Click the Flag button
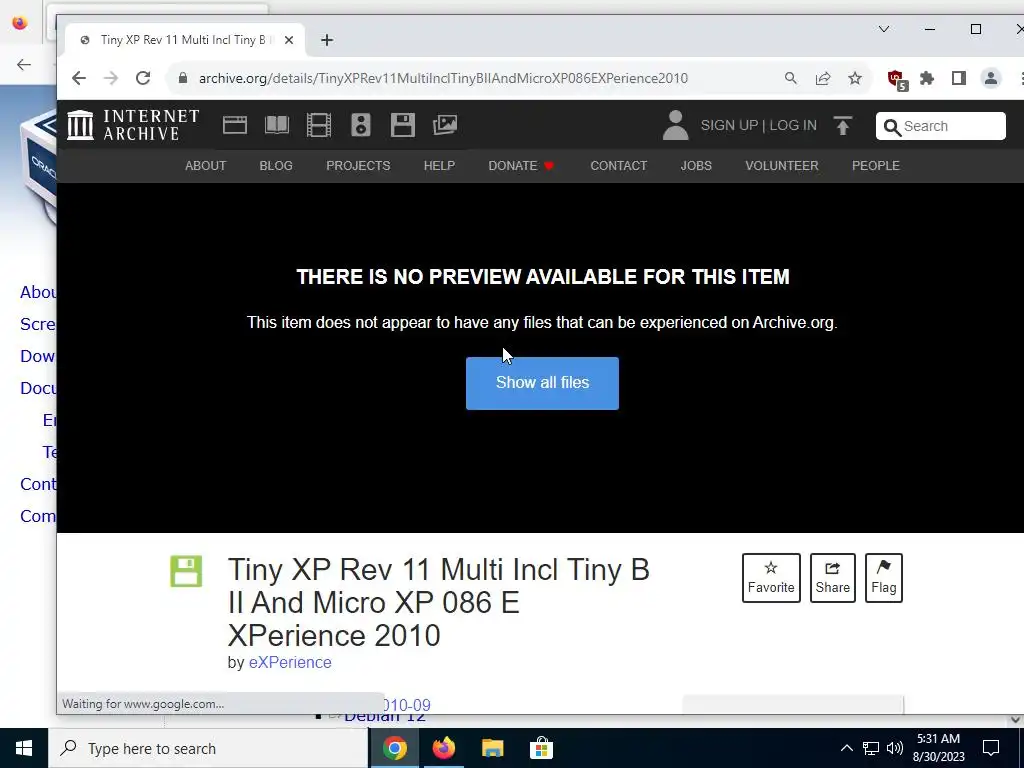Image resolution: width=1024 pixels, height=768 pixels. tap(884, 578)
